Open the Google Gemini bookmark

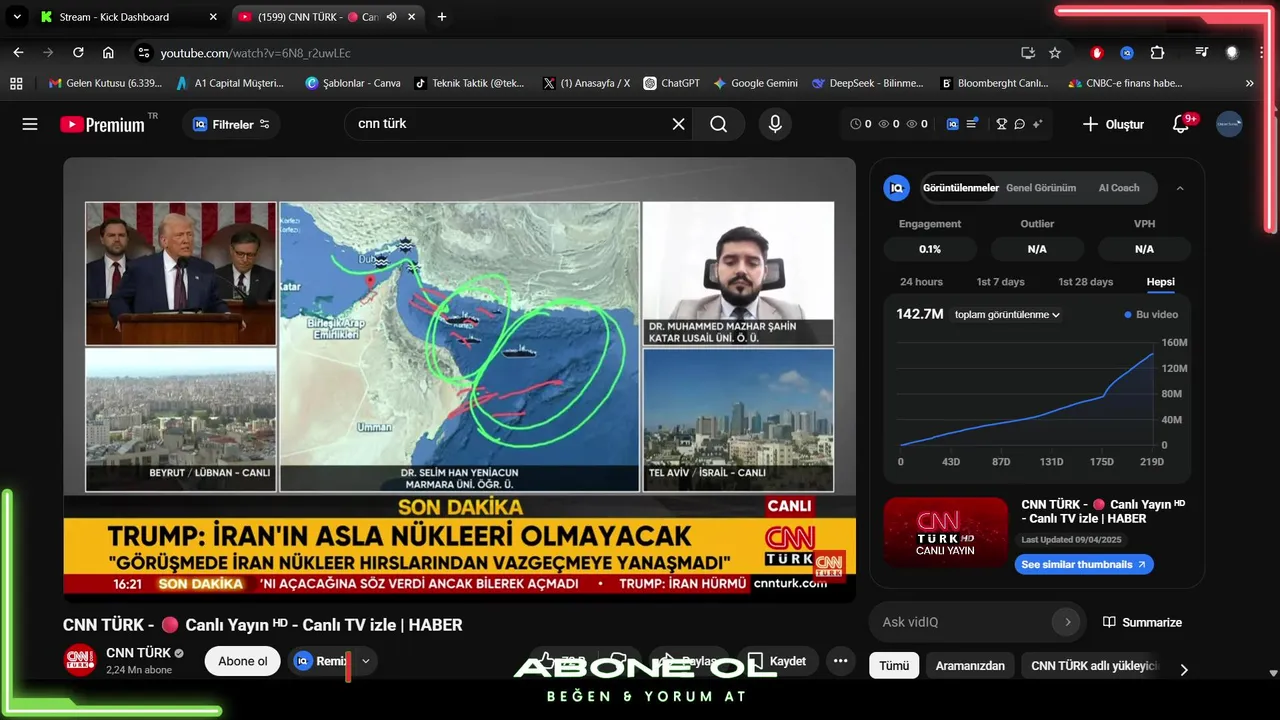755,83
